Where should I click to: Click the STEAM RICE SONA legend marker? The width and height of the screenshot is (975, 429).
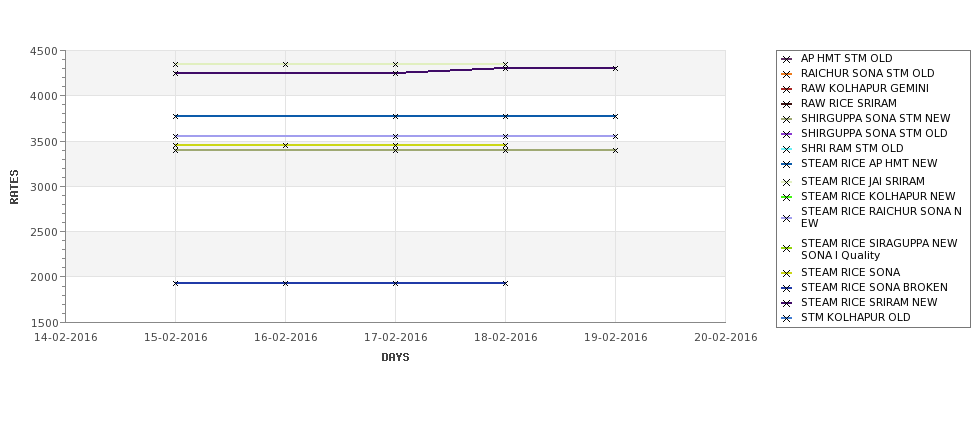(x=787, y=273)
